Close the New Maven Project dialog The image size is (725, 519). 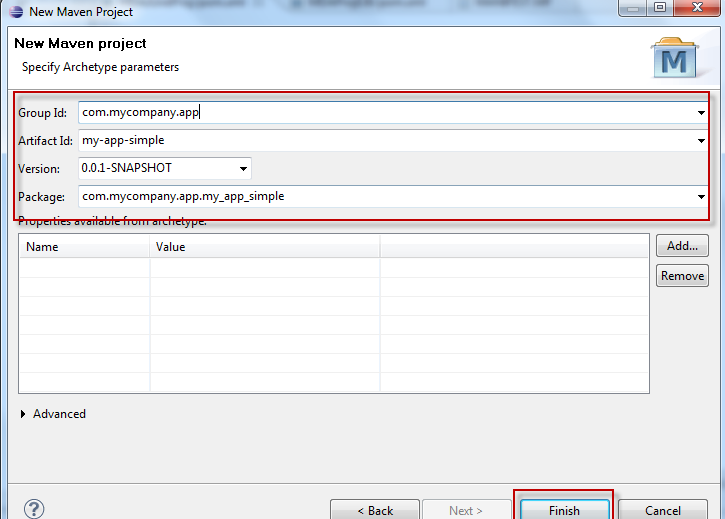697,8
